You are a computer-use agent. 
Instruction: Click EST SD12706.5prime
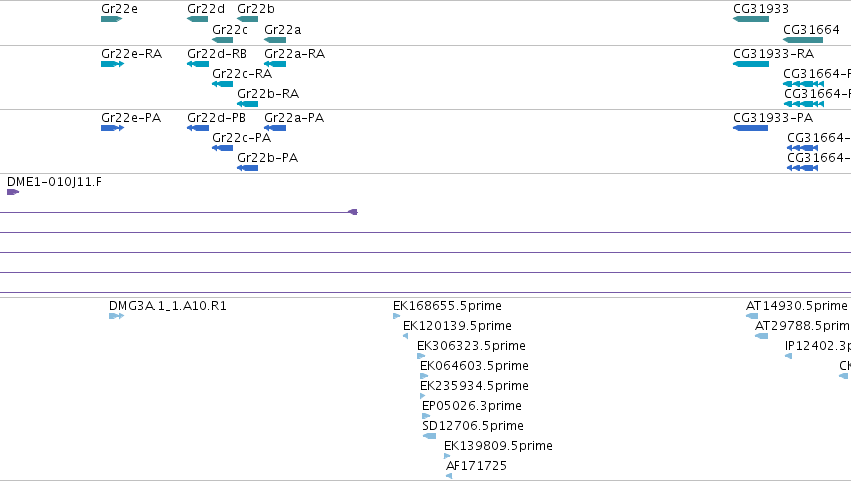pos(473,426)
